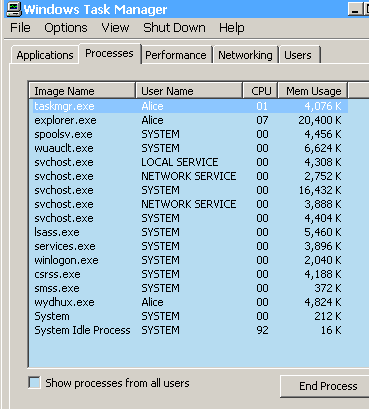
Task: Go to the Networking tab
Action: click(245, 55)
